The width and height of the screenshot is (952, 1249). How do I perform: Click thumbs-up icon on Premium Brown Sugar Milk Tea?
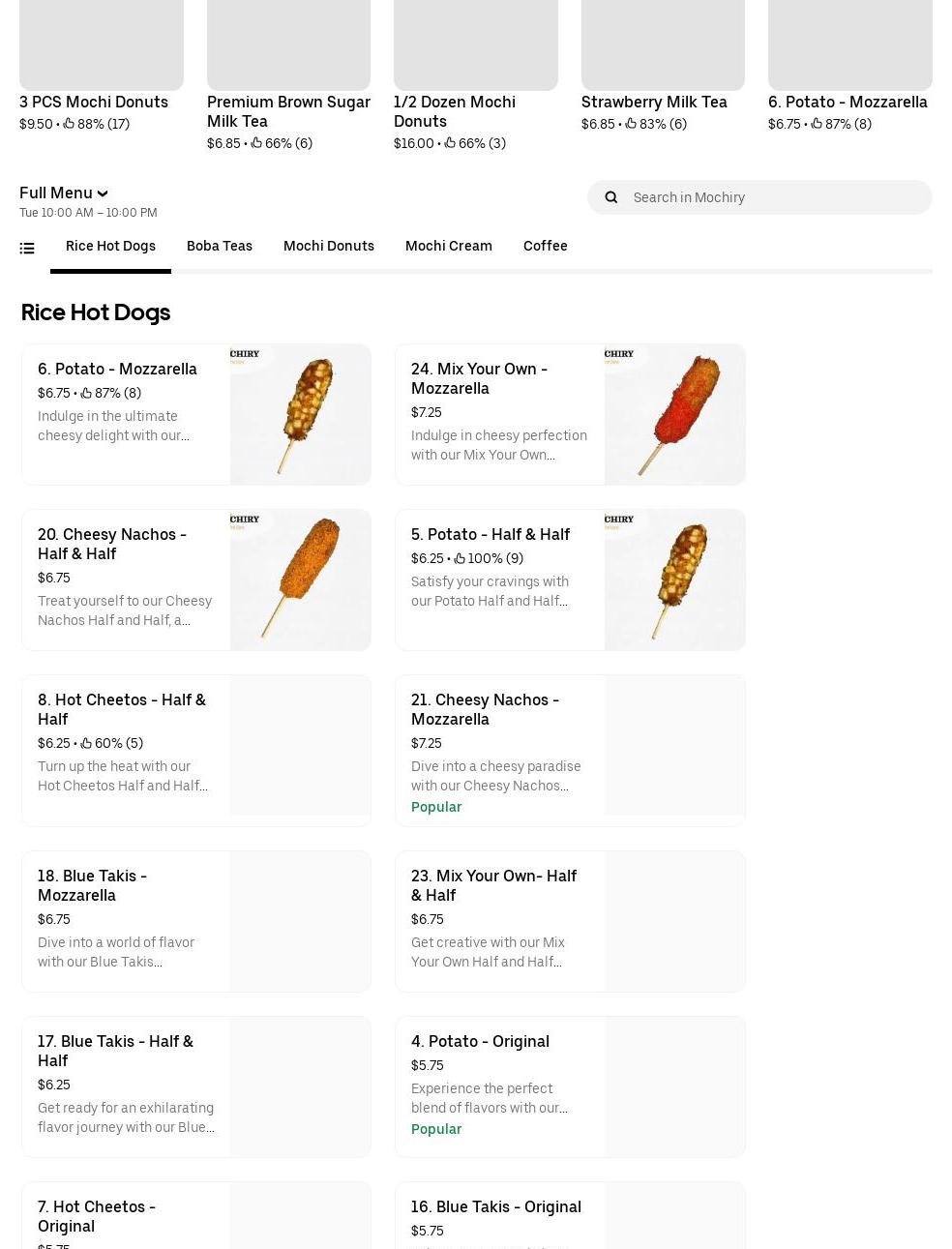256,143
